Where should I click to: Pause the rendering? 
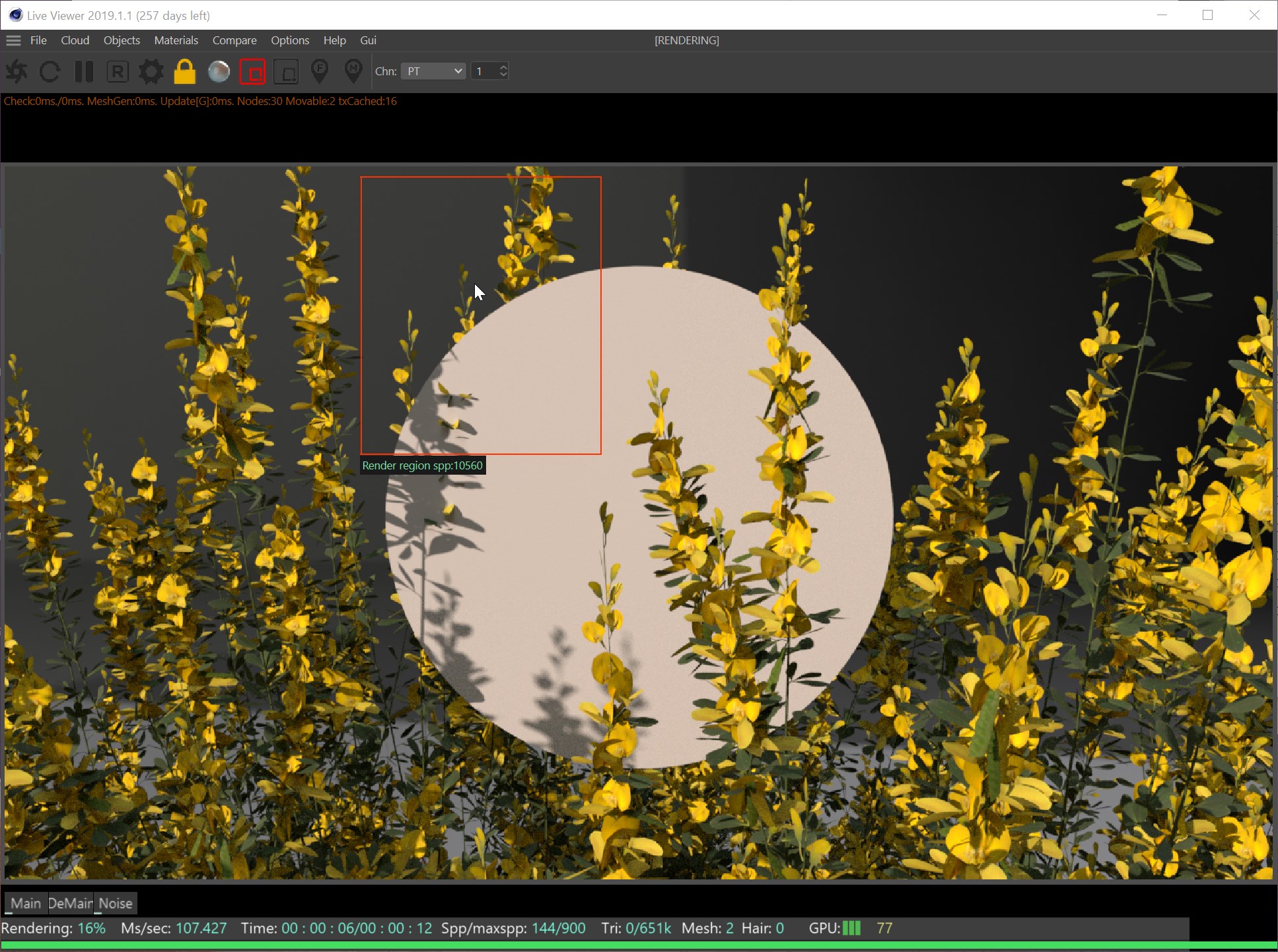(x=84, y=71)
